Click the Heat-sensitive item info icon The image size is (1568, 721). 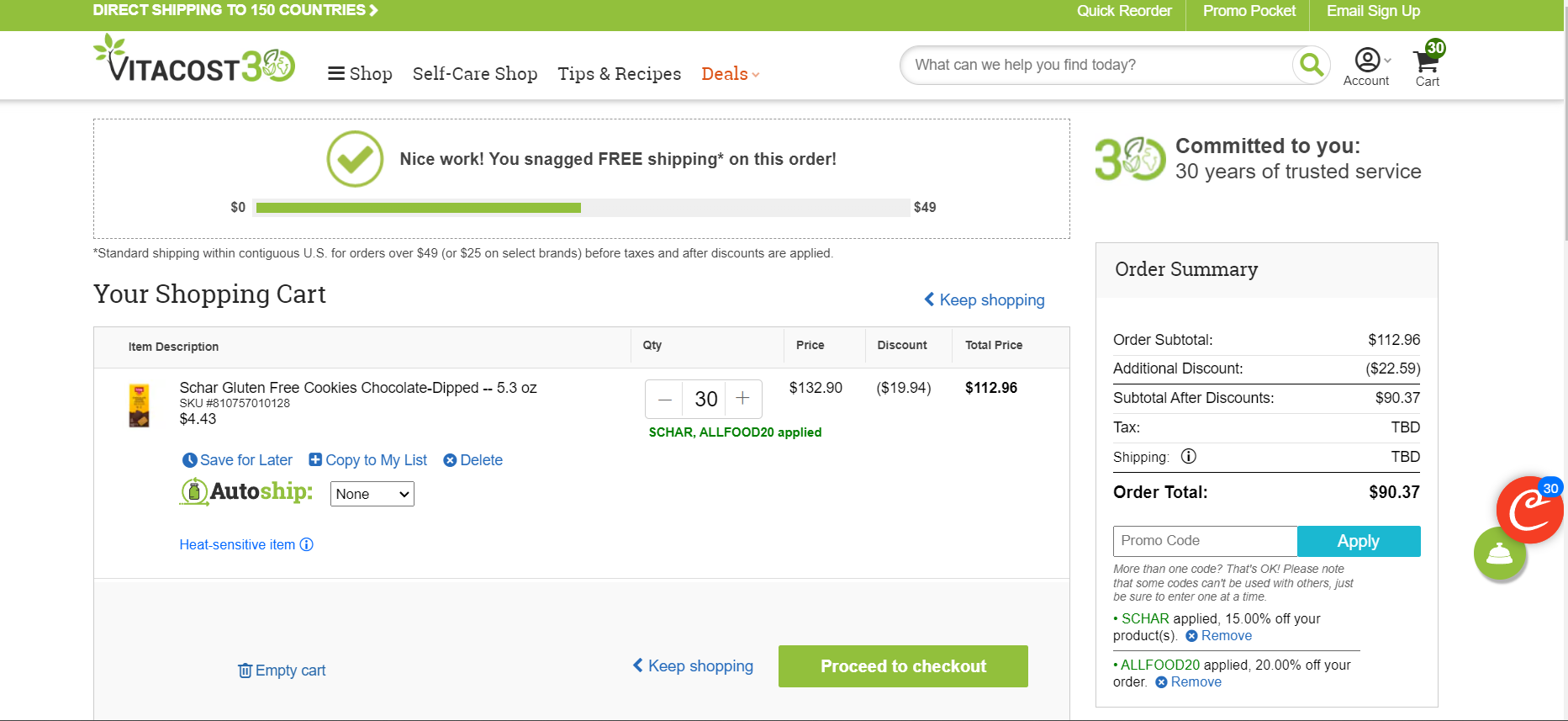307,544
